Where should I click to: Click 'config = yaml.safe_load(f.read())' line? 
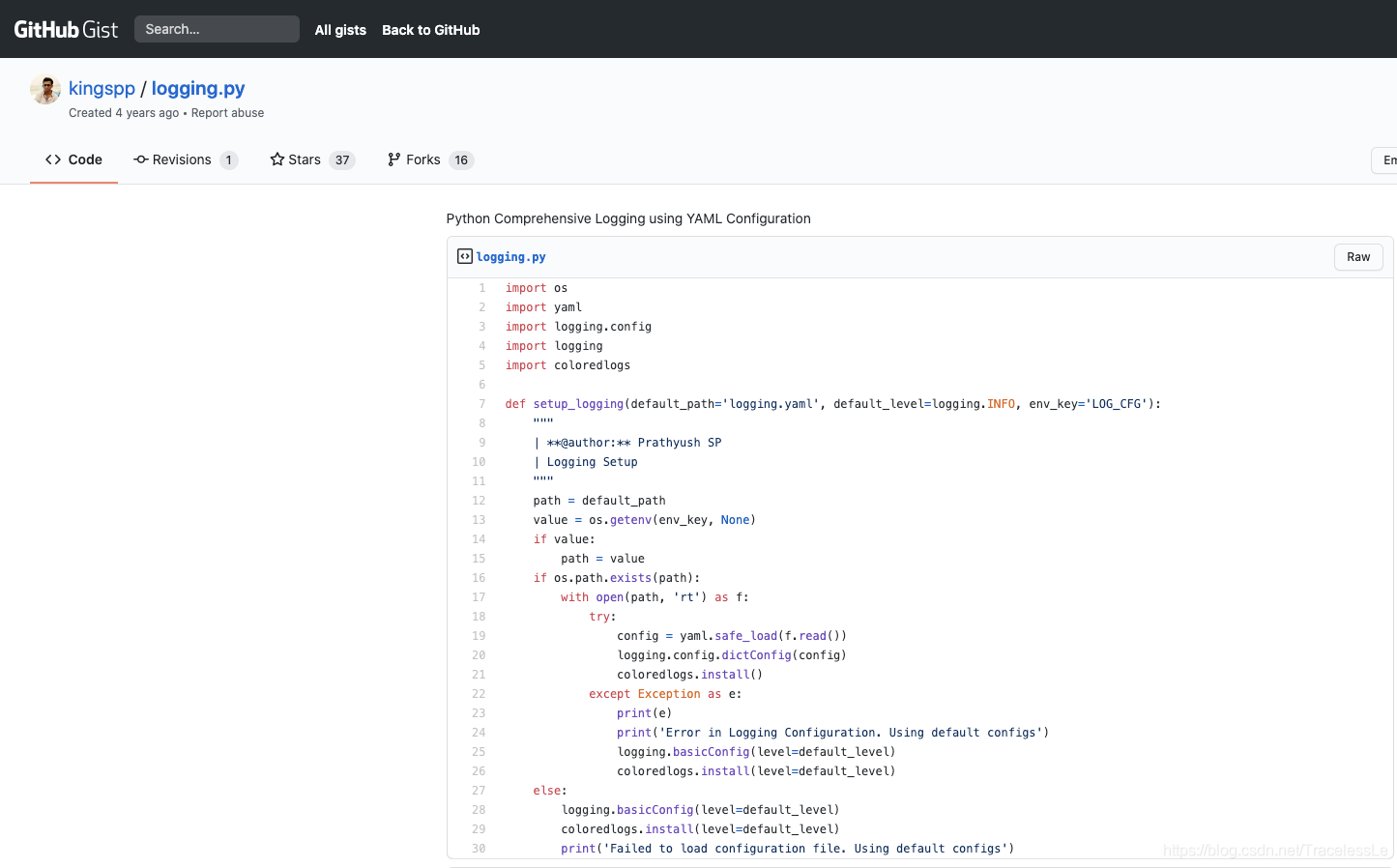click(x=732, y=636)
